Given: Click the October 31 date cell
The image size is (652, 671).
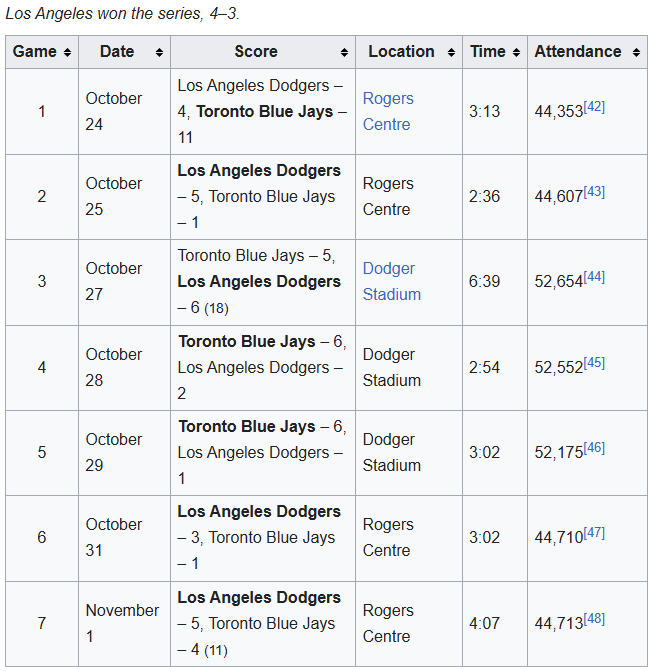Looking at the screenshot, I should pyautogui.click(x=114, y=537).
